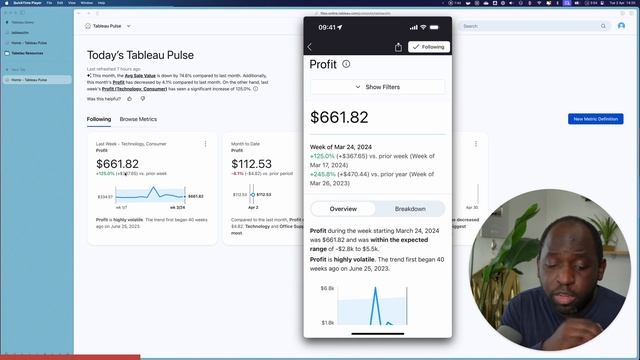Open the upper Home - Tableau Pulse sidebar entry

(29, 43)
